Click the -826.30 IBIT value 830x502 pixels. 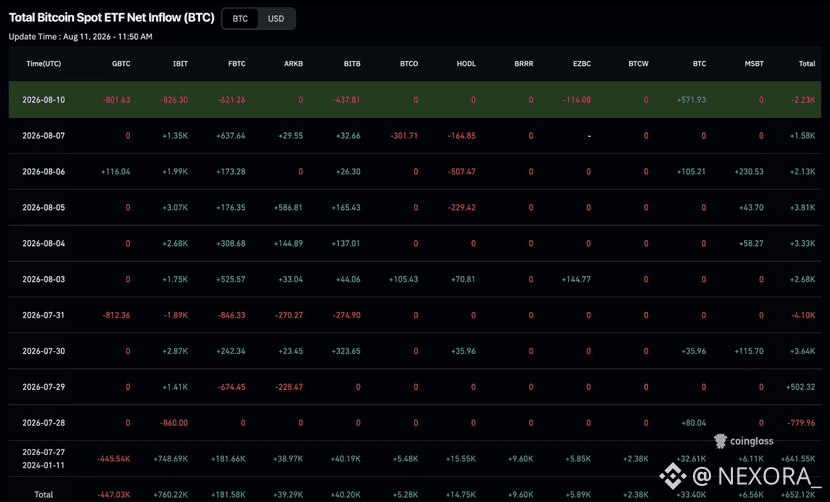pos(174,100)
